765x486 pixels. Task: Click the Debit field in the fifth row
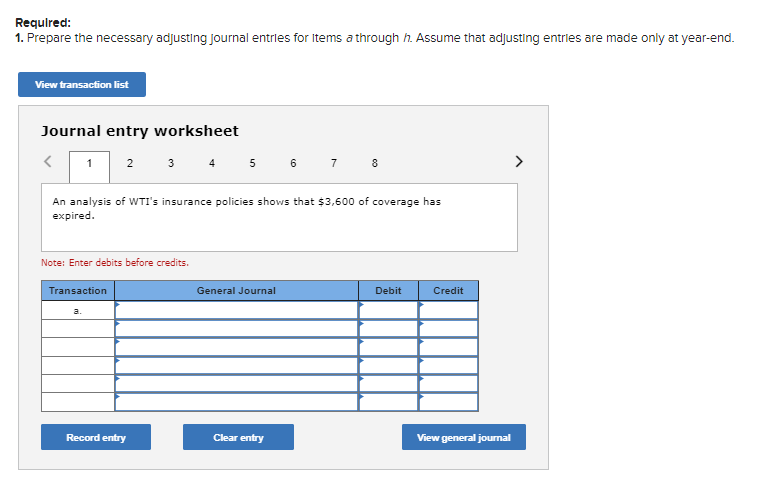[388, 384]
